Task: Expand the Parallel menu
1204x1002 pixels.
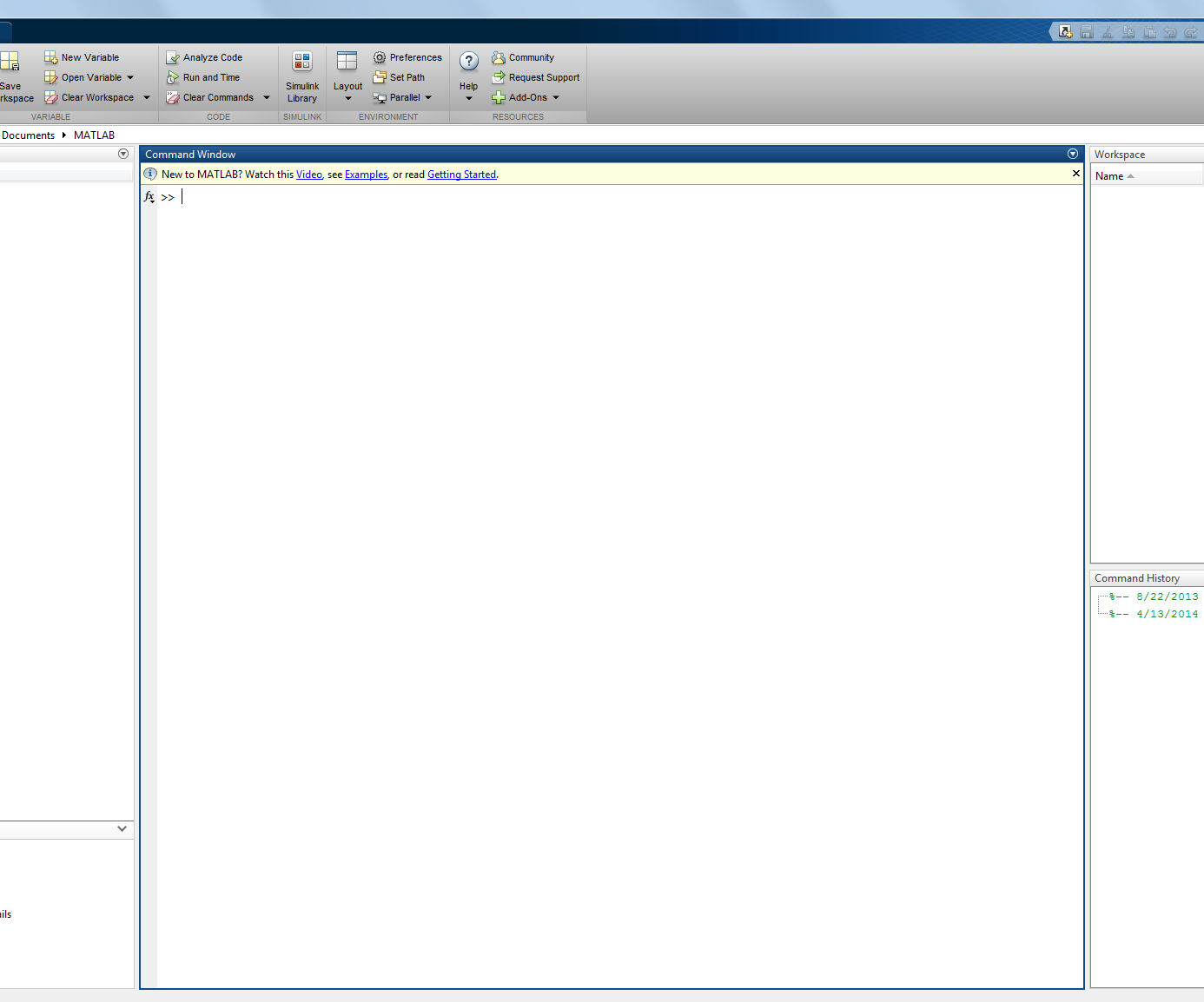Action: pos(427,97)
